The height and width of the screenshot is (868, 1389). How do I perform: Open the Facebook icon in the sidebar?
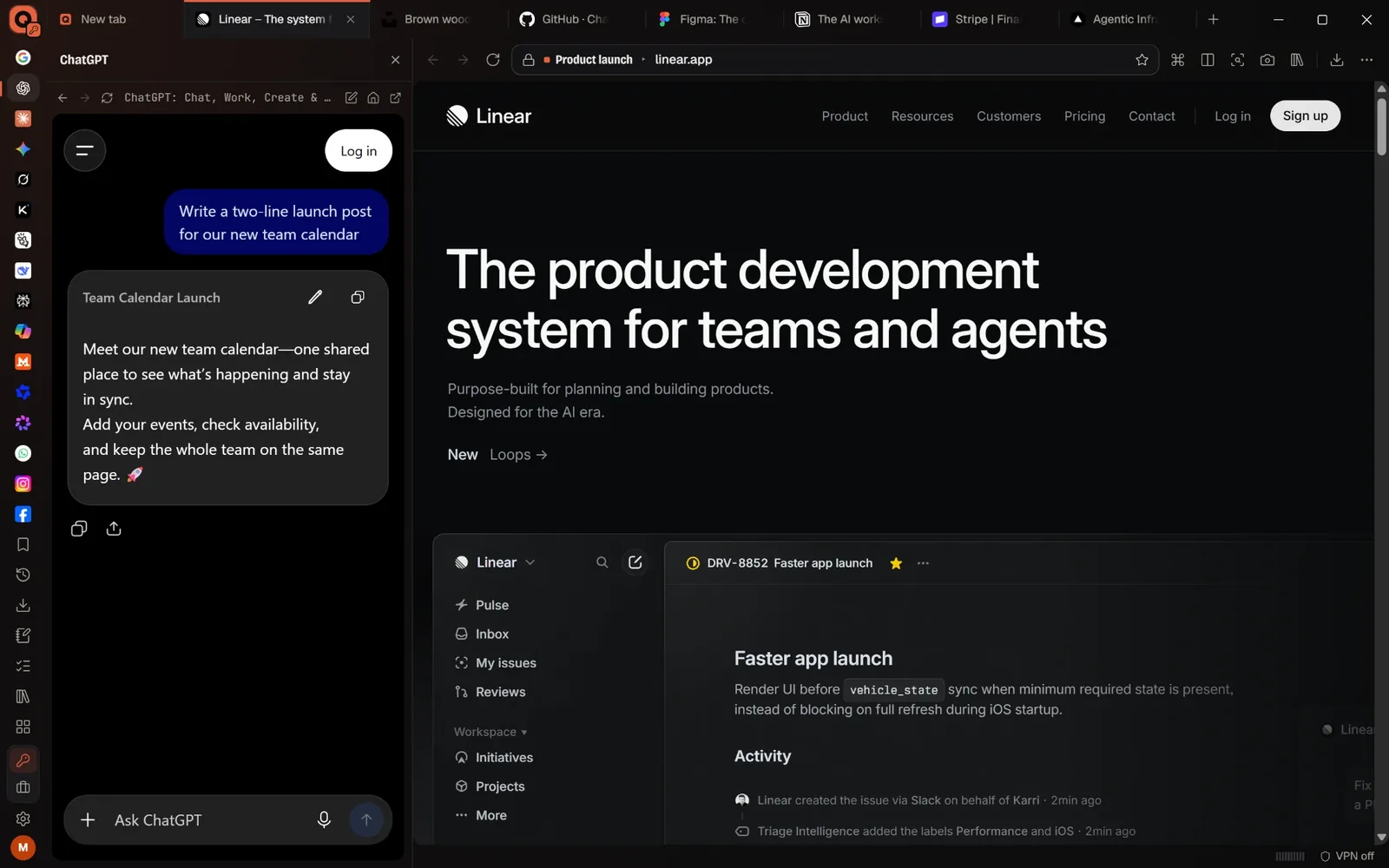point(23,514)
